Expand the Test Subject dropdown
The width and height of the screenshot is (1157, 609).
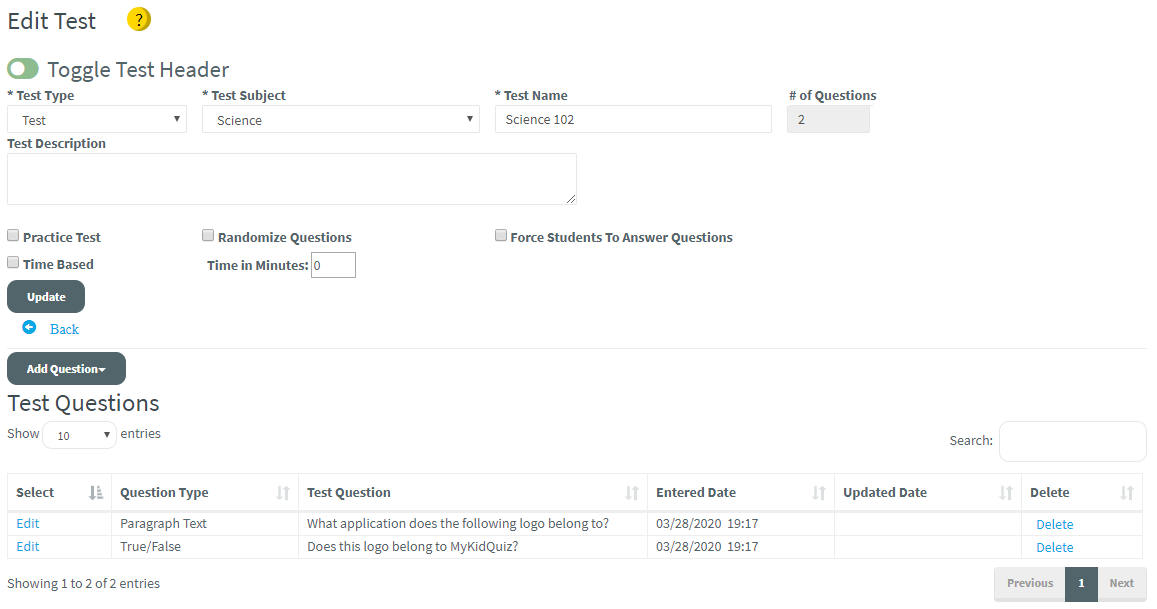pyautogui.click(x=341, y=119)
